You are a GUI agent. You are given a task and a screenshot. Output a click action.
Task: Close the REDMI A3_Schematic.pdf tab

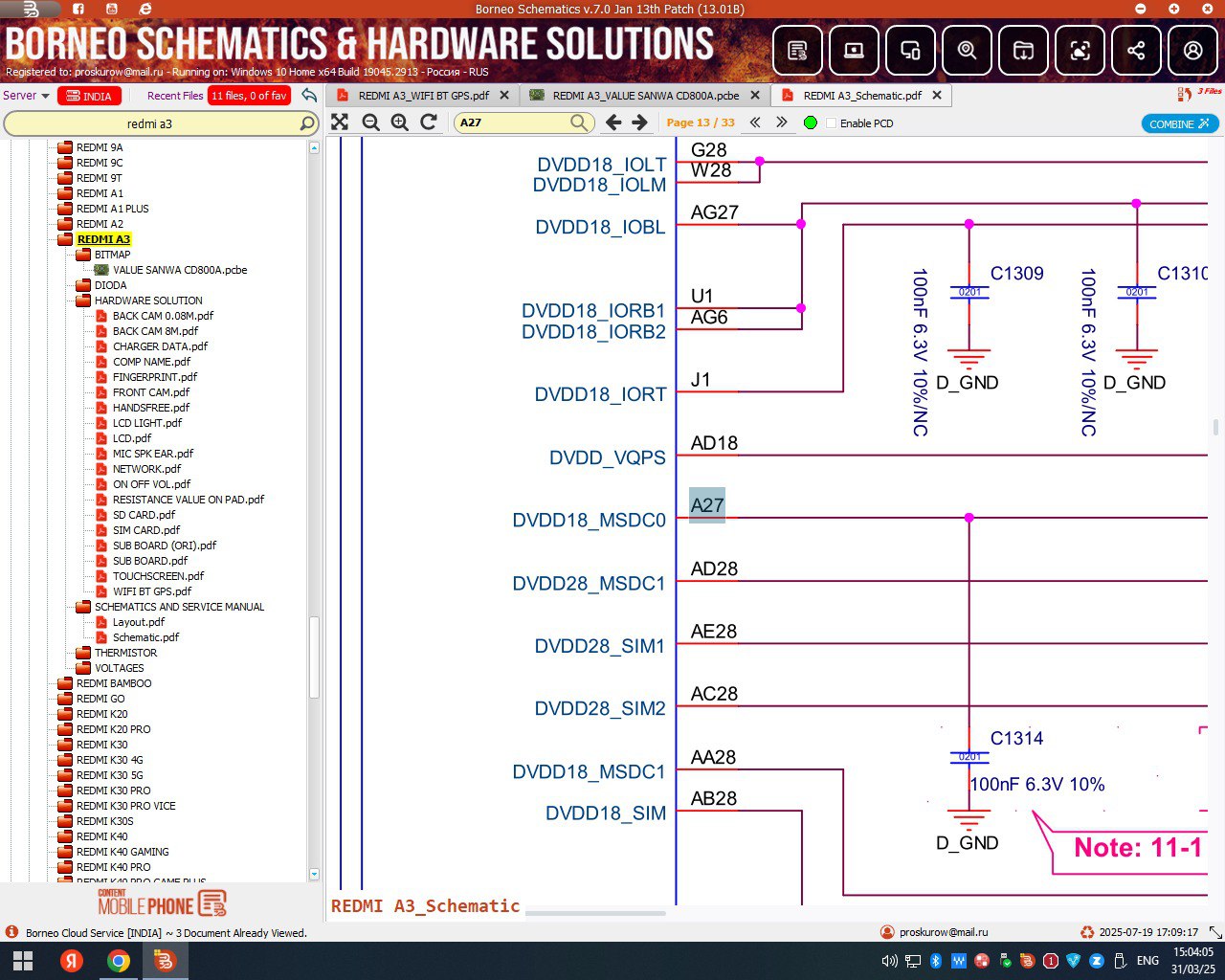click(x=937, y=96)
